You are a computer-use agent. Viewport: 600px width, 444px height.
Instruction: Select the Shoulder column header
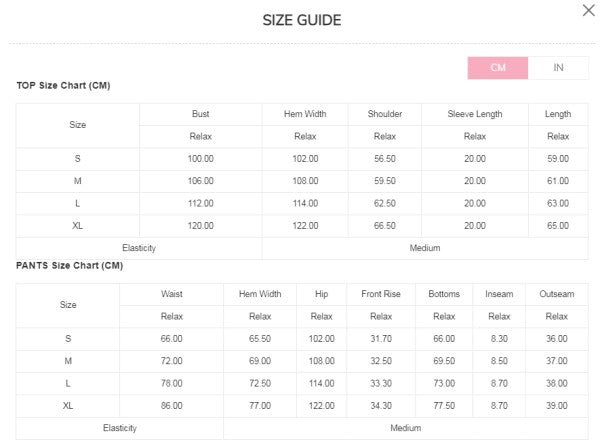385,114
